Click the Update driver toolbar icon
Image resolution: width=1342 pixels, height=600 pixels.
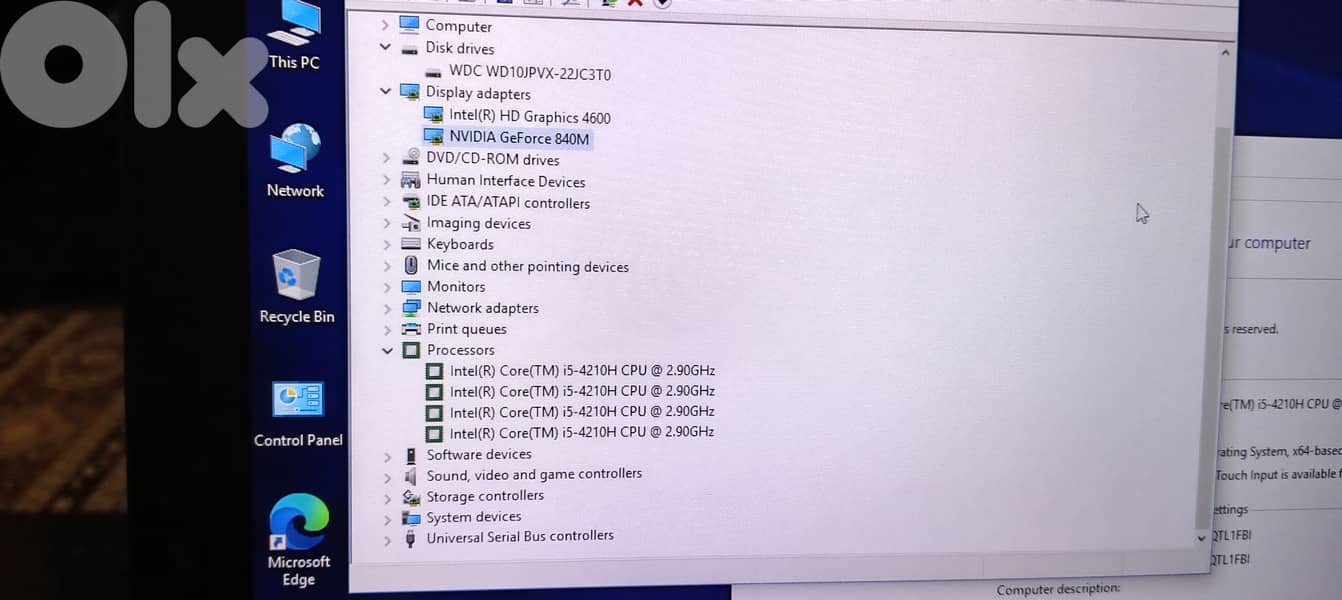(606, 3)
